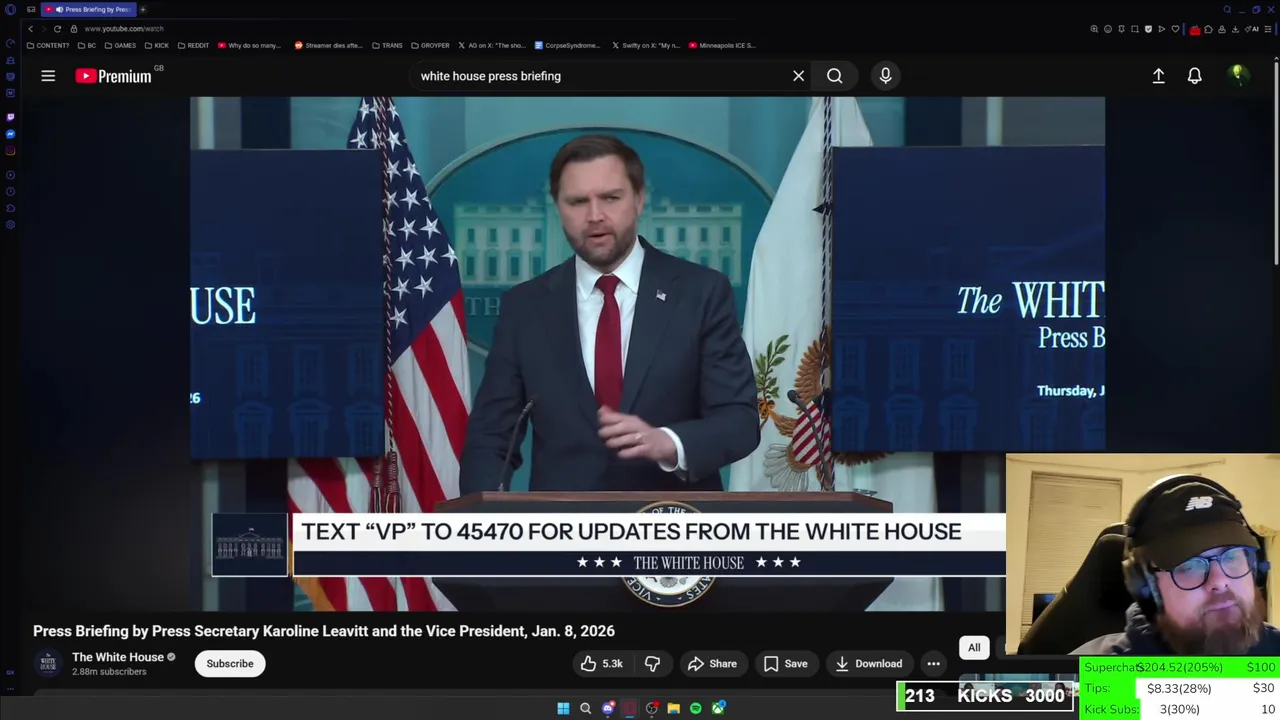Open 'Minneapolis ICE S...' bookmark
This screenshot has height=720, width=1280.
[x=722, y=45]
